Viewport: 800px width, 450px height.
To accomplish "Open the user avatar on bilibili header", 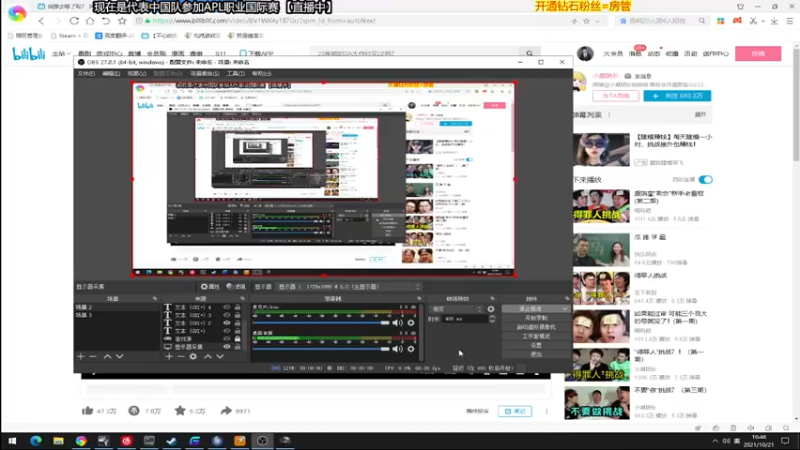I will point(585,54).
